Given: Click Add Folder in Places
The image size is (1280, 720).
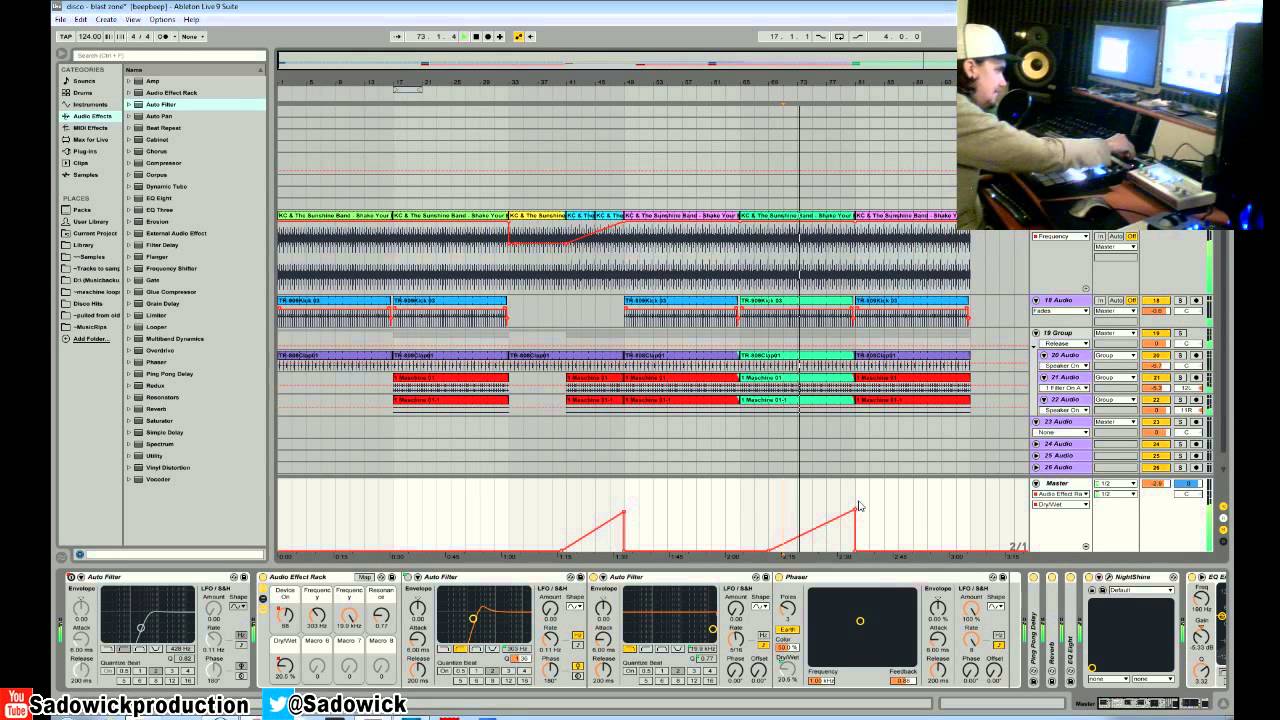Looking at the screenshot, I should [90, 339].
